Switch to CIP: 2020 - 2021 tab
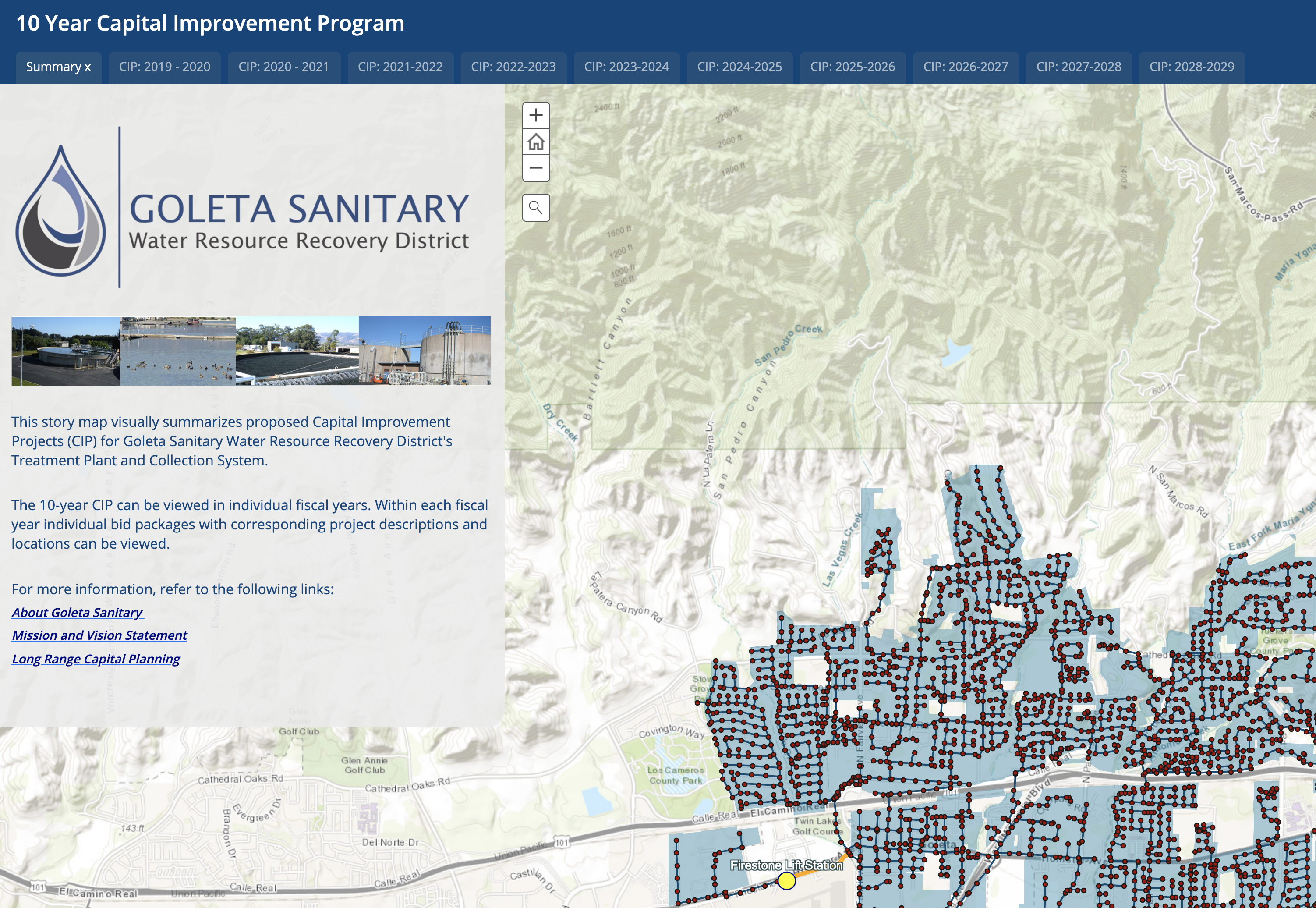Image resolution: width=1316 pixels, height=908 pixels. click(284, 67)
